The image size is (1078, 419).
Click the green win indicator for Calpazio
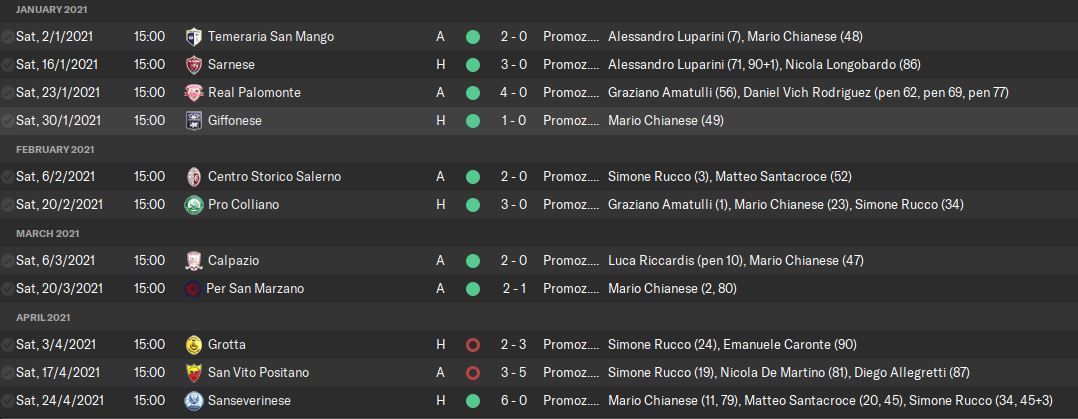(473, 260)
